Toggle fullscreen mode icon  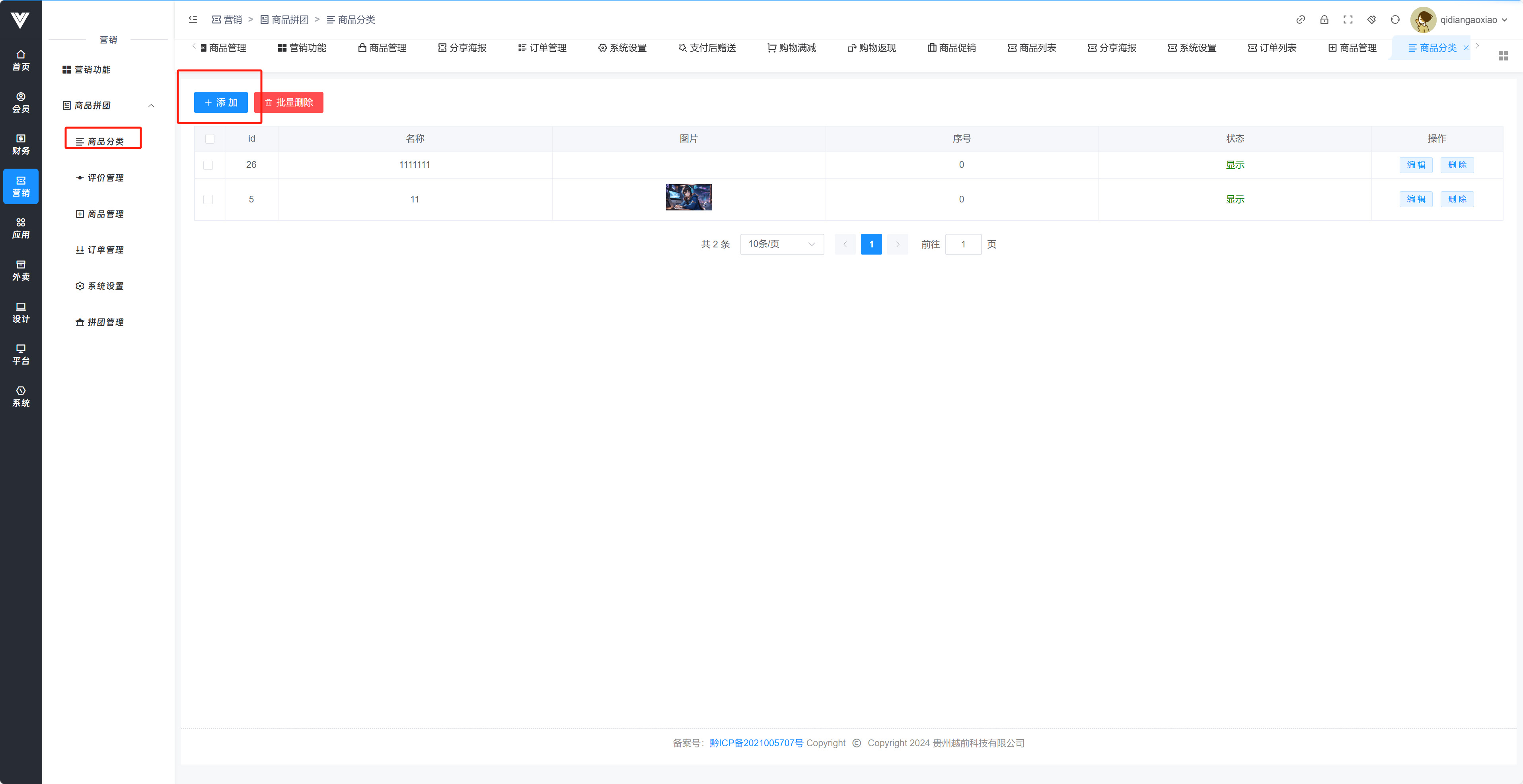click(x=1348, y=19)
